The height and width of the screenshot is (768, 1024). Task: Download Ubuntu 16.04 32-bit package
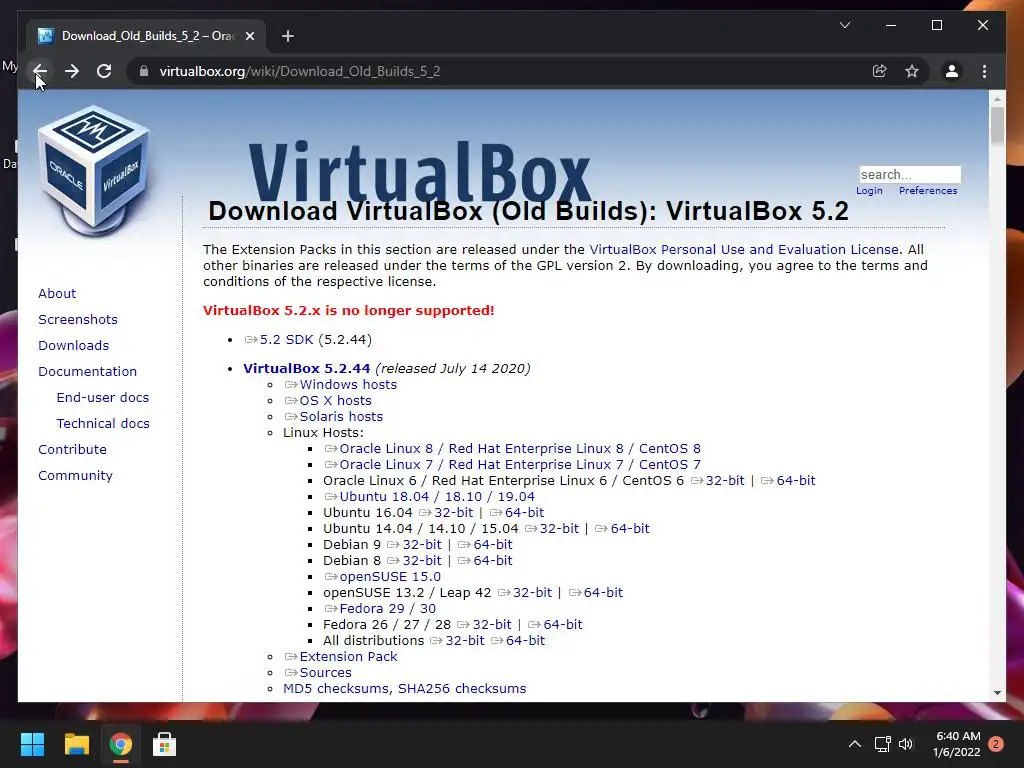click(453, 513)
